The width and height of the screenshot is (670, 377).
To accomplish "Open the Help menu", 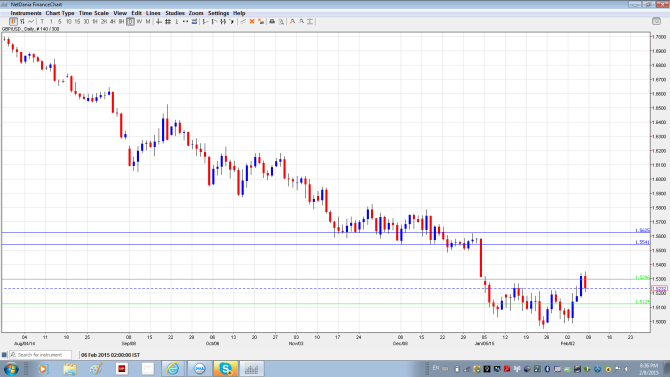I will [x=239, y=13].
